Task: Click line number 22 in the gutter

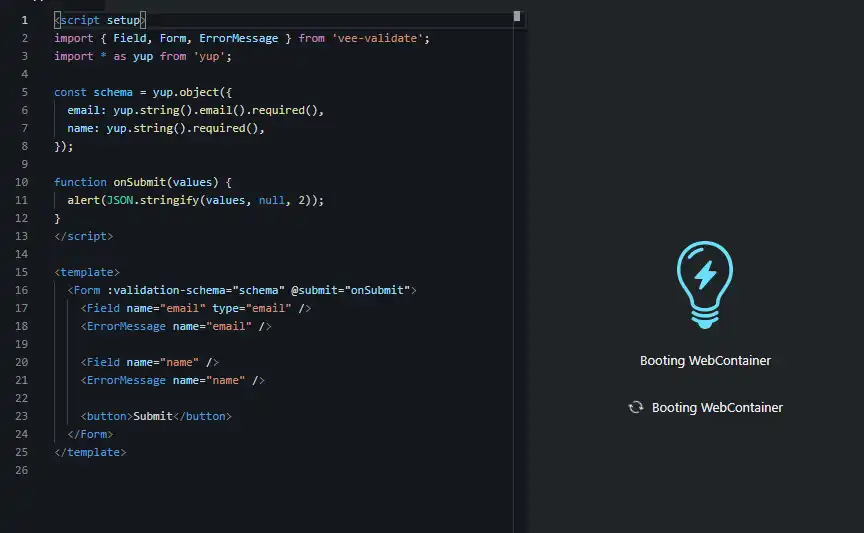Action: click(21, 398)
